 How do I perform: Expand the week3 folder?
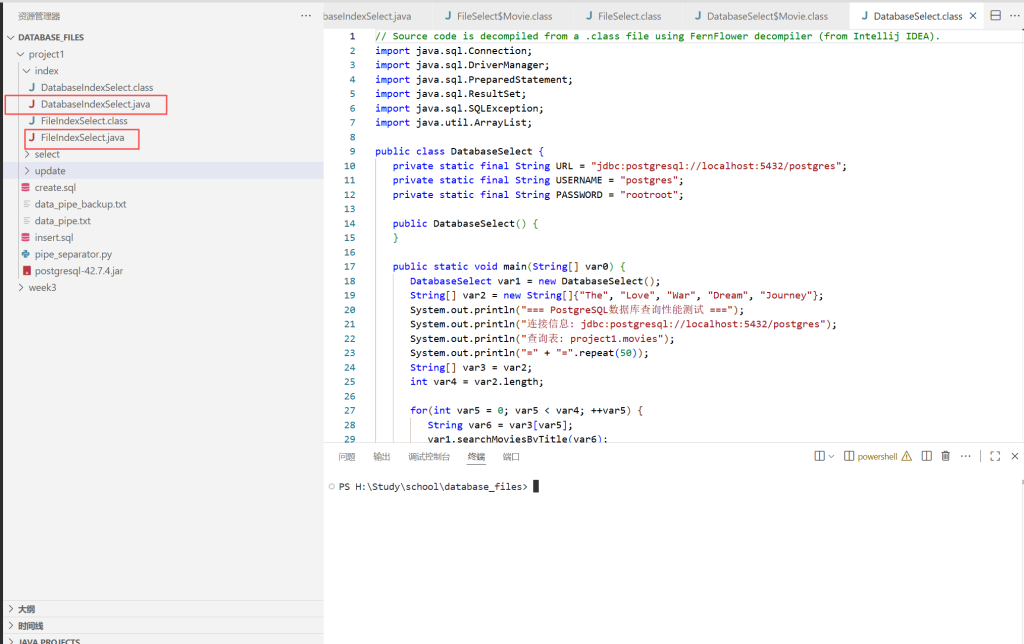42,287
